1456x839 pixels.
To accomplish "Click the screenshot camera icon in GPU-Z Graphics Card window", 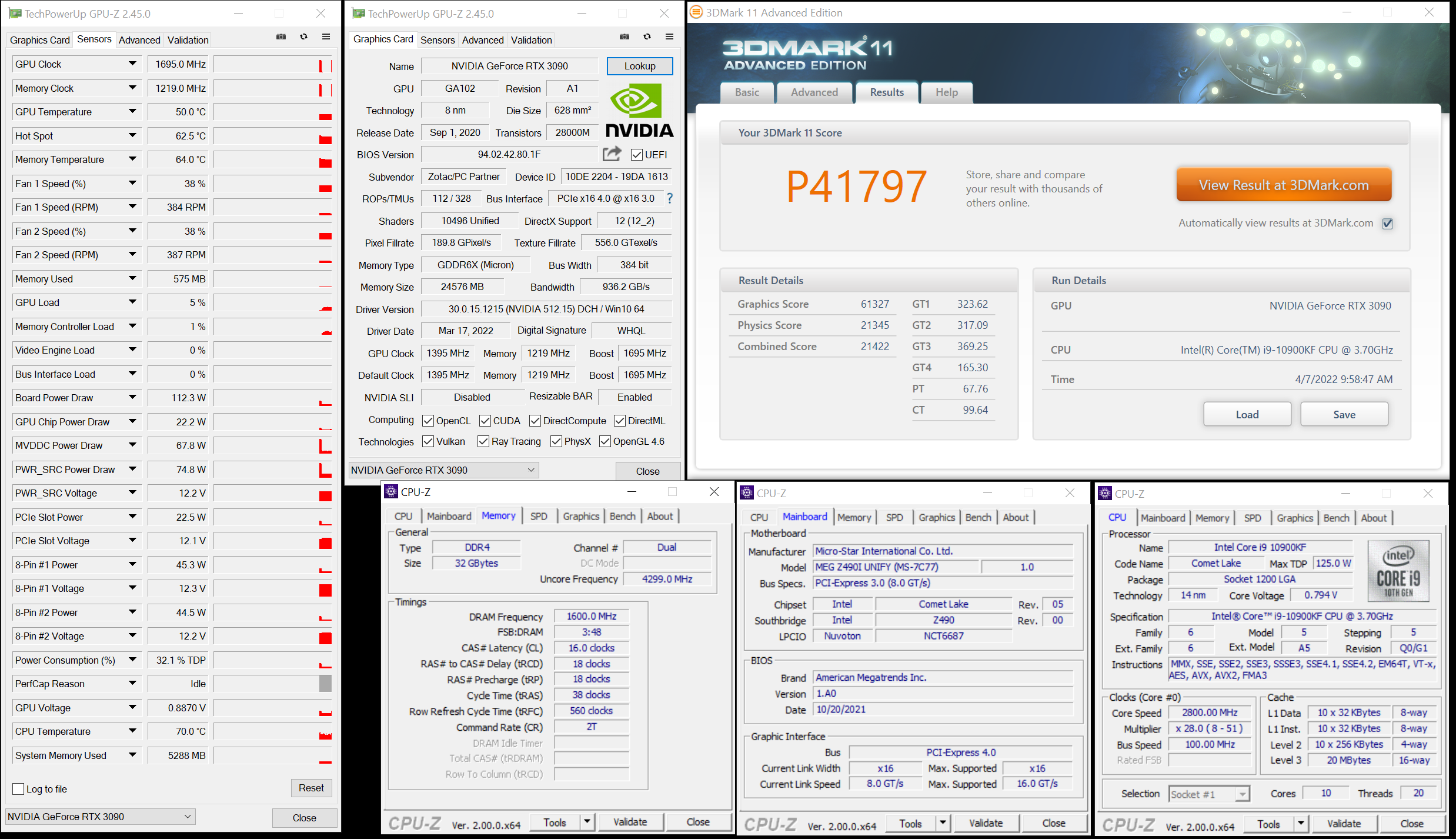I will (625, 37).
